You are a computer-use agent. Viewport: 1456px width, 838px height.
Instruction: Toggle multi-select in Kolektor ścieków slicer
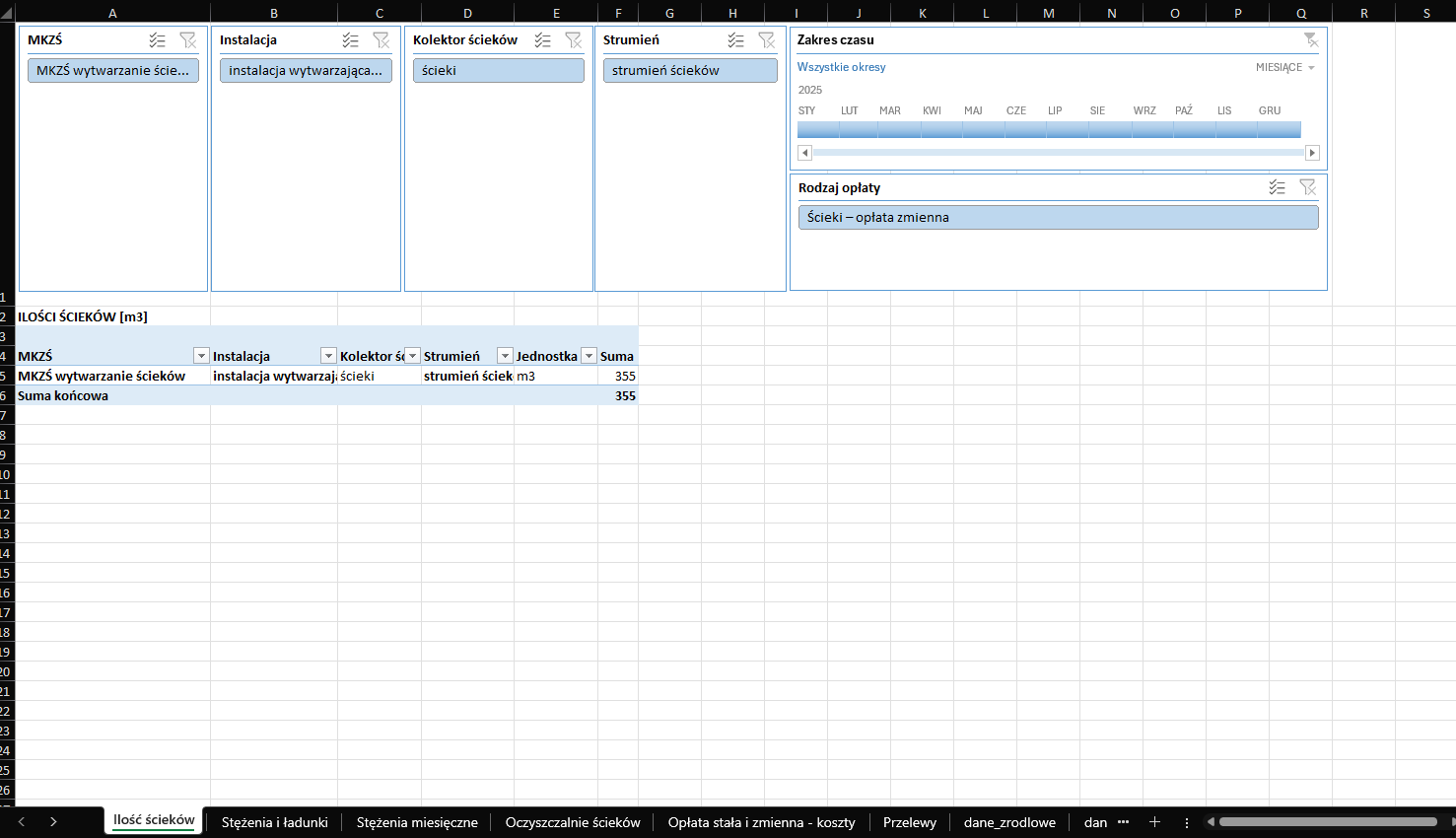pos(542,40)
